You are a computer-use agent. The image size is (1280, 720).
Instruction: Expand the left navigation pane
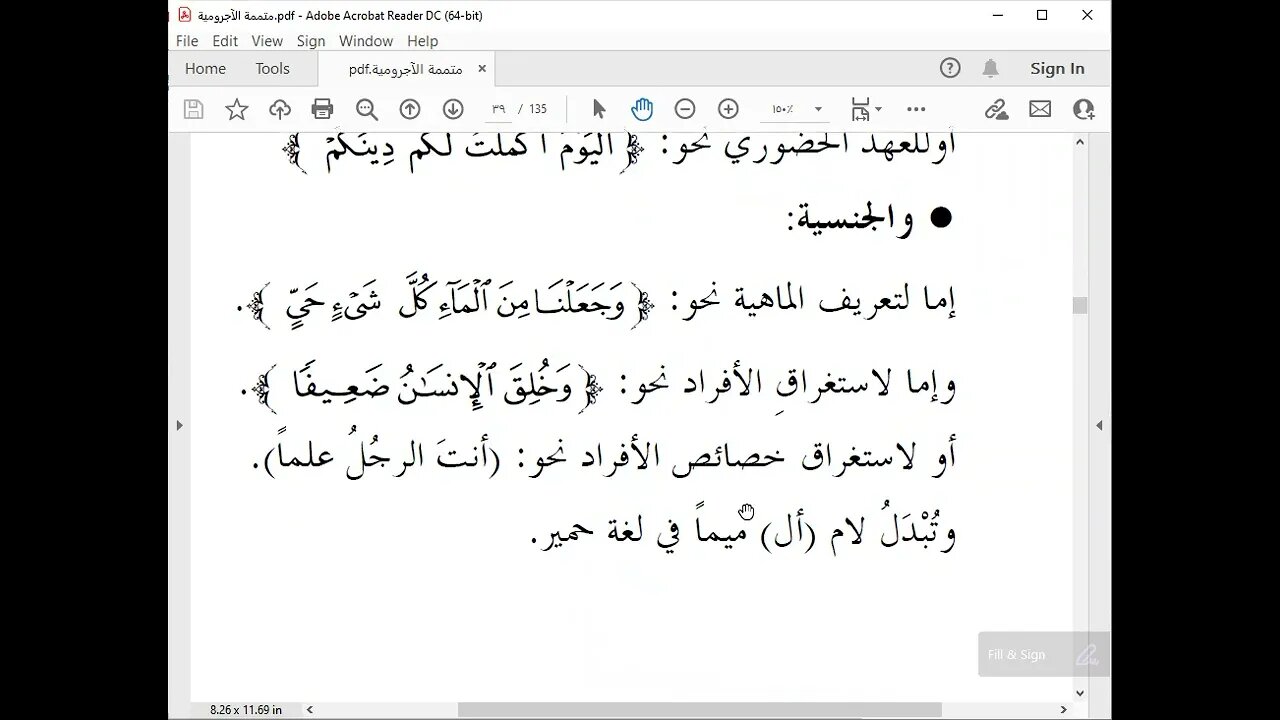(179, 425)
